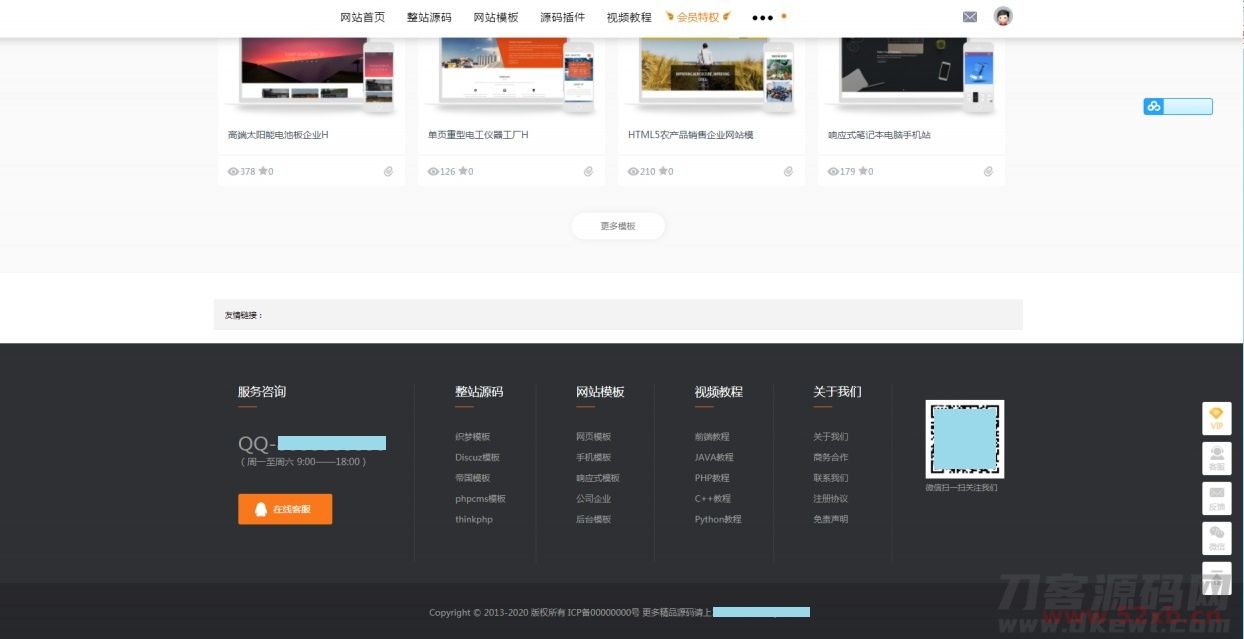Star the HTML5农产品销售企业网站 template card
The width and height of the screenshot is (1244, 639).
coord(664,171)
